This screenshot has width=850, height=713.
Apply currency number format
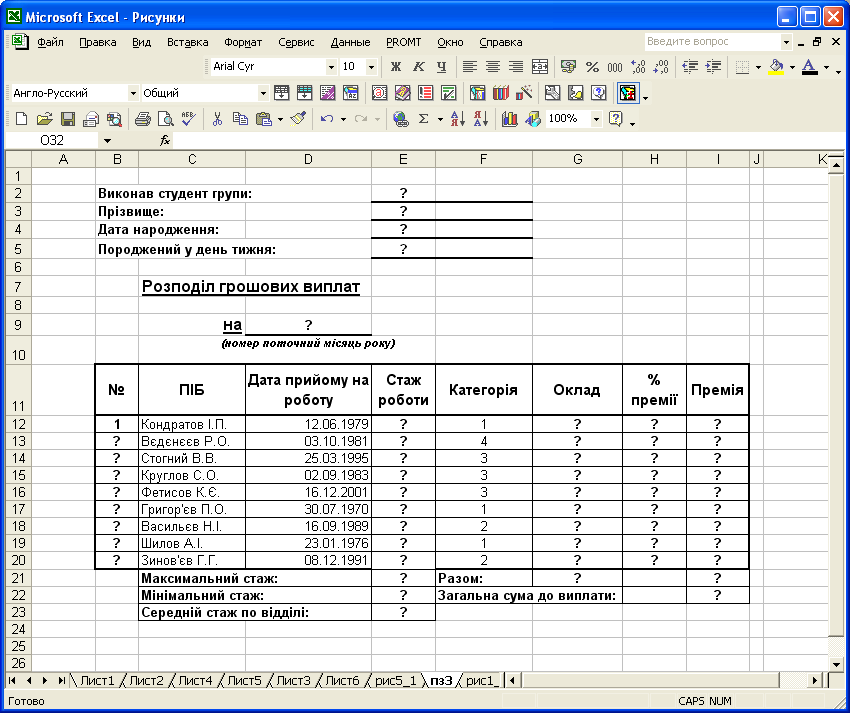point(568,67)
